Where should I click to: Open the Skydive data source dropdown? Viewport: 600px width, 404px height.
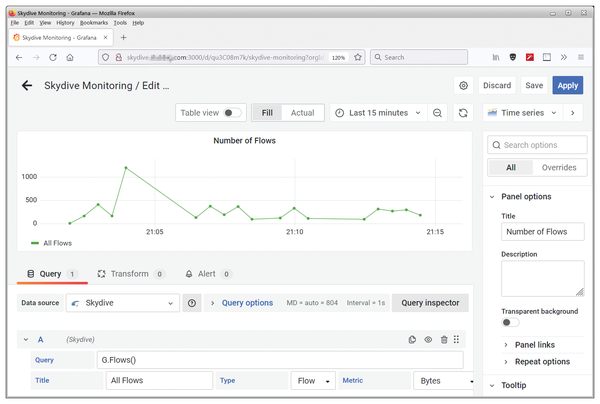pyautogui.click(x=123, y=303)
